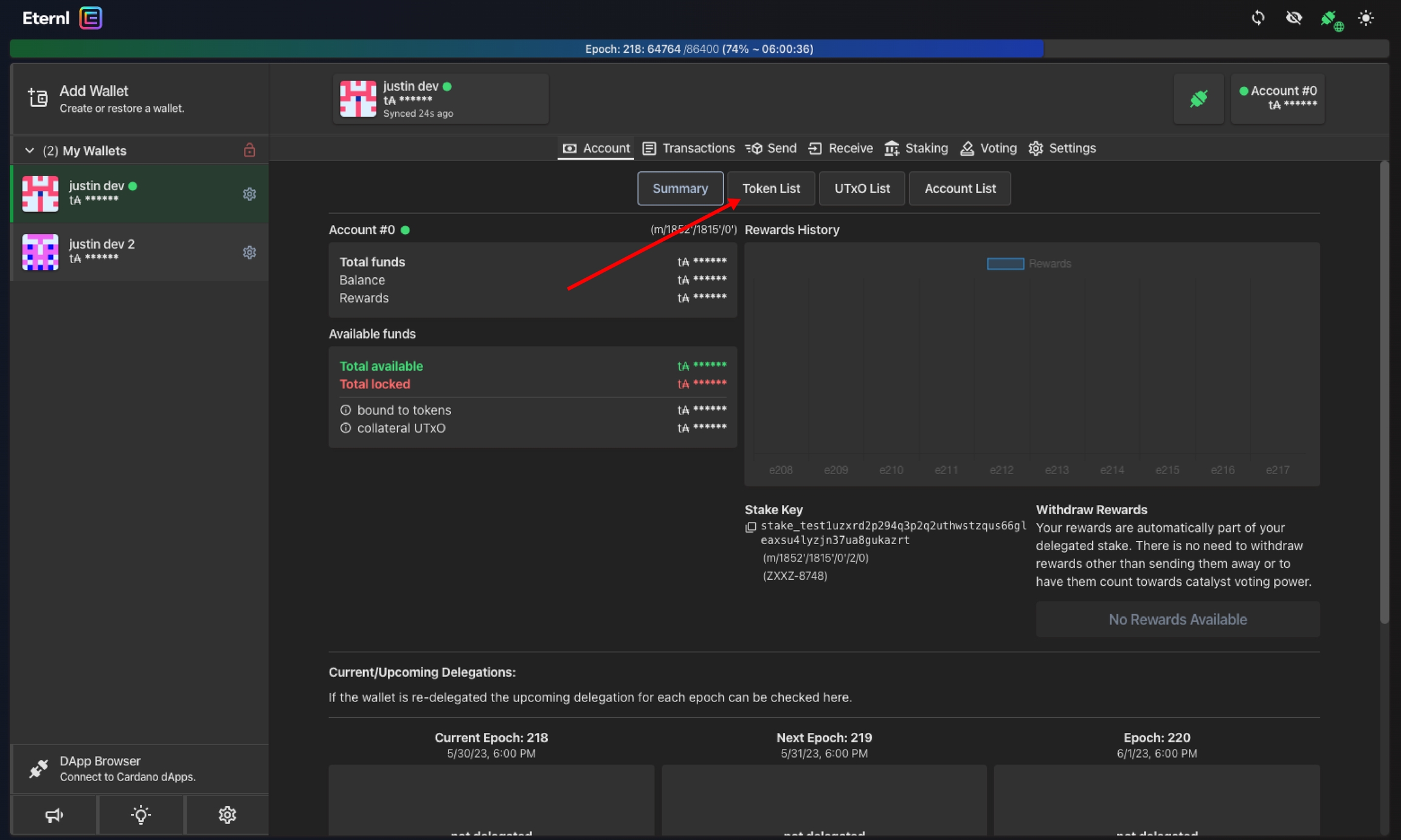Click the red lock icon in My Wallets
This screenshot has height=840, width=1401.
click(x=249, y=150)
